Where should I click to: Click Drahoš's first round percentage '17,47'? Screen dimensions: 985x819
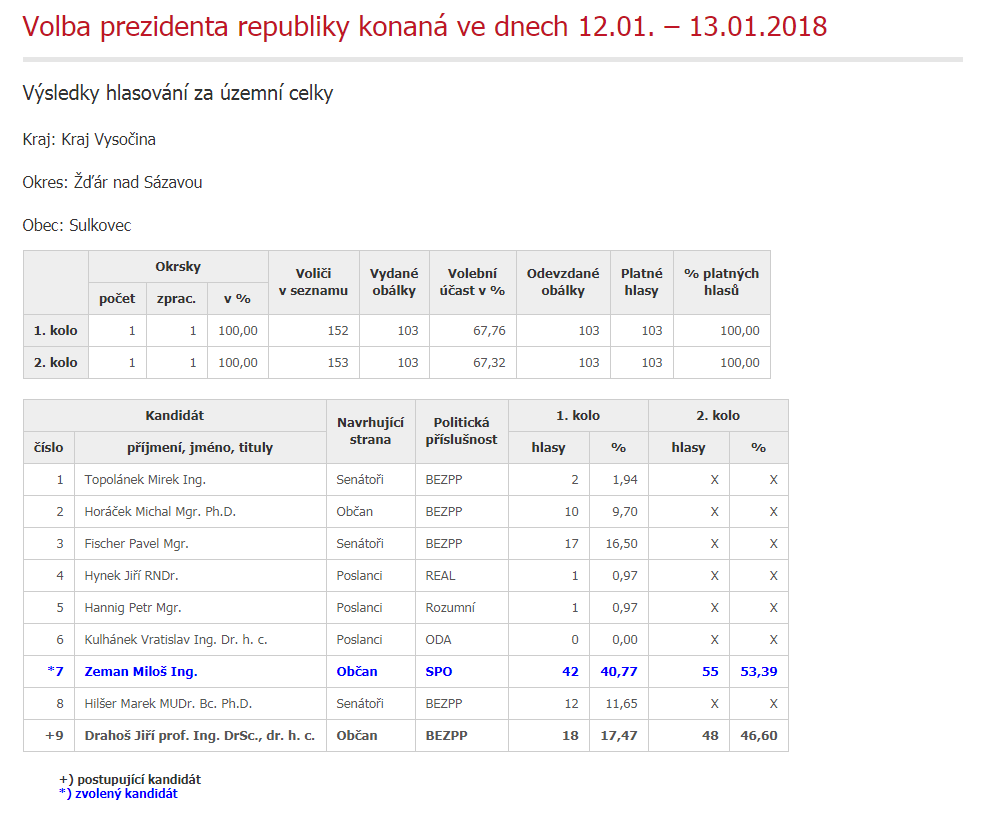[619, 735]
